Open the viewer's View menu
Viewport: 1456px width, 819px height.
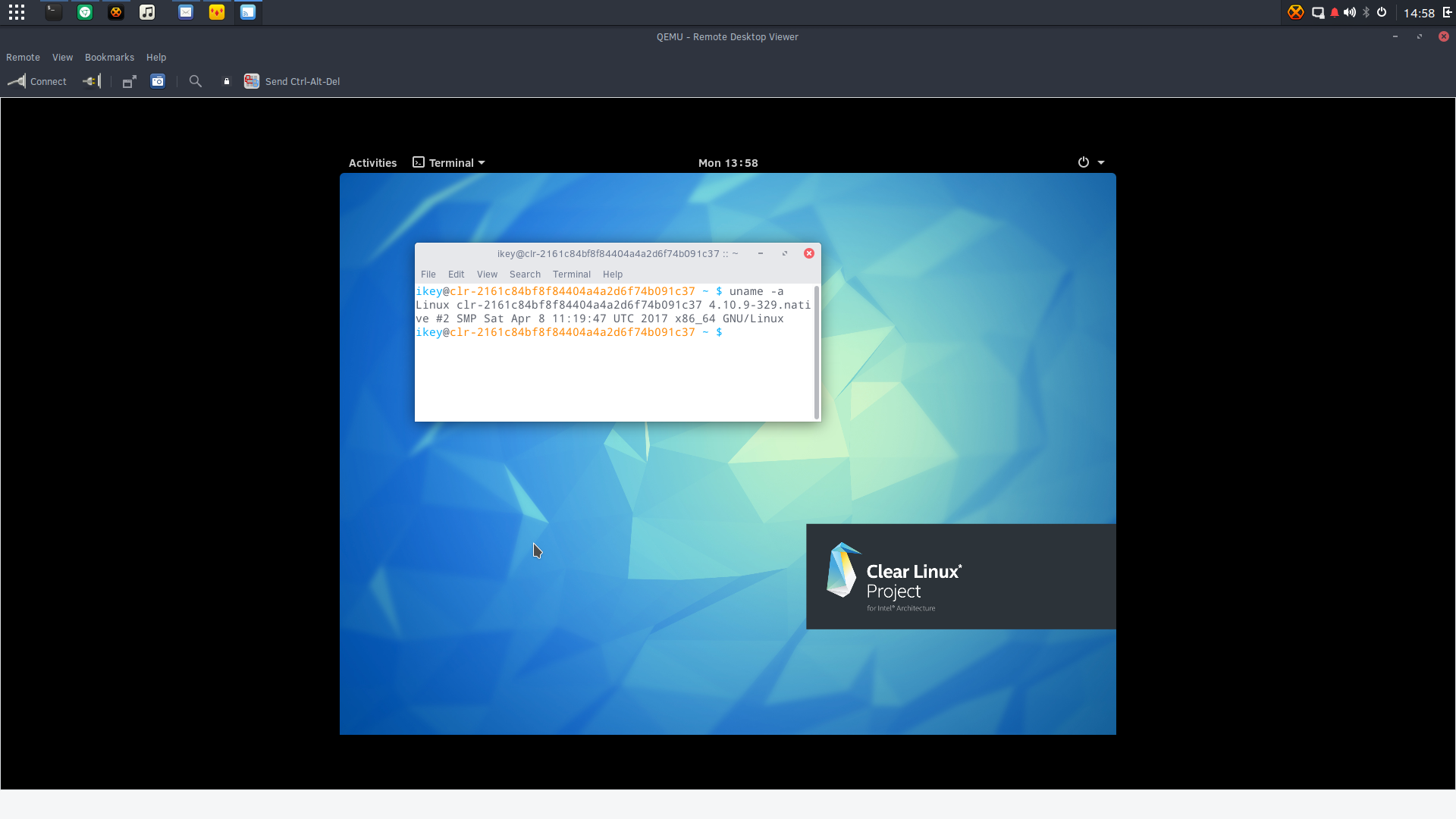[62, 58]
